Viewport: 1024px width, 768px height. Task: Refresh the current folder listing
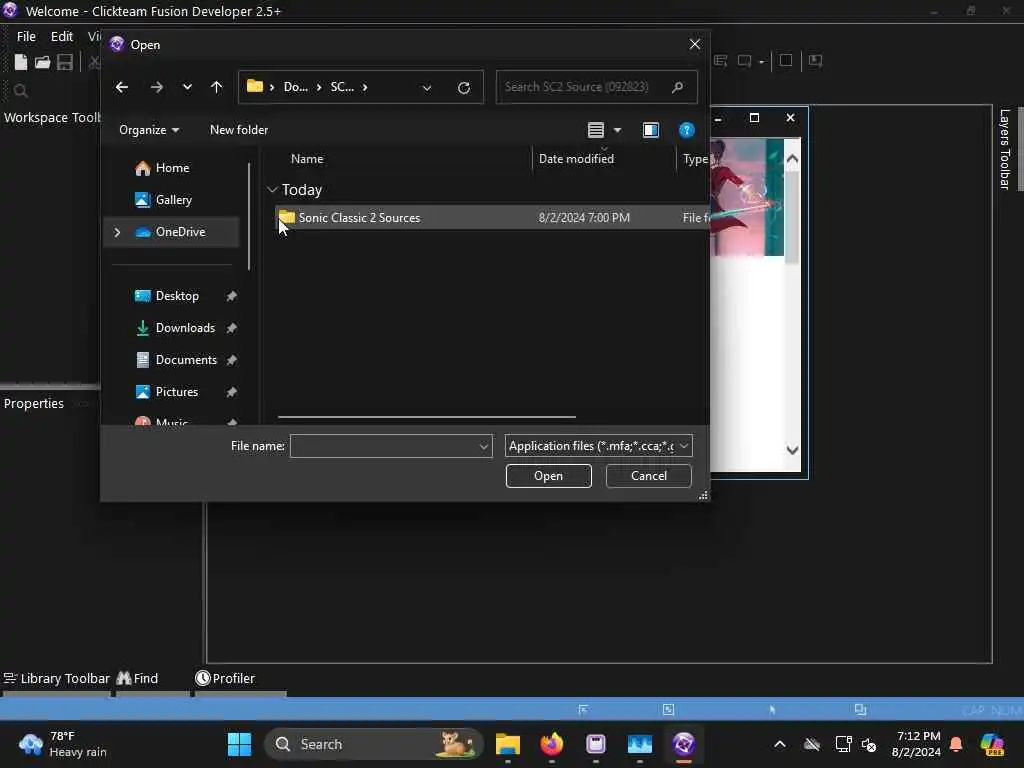click(x=464, y=88)
